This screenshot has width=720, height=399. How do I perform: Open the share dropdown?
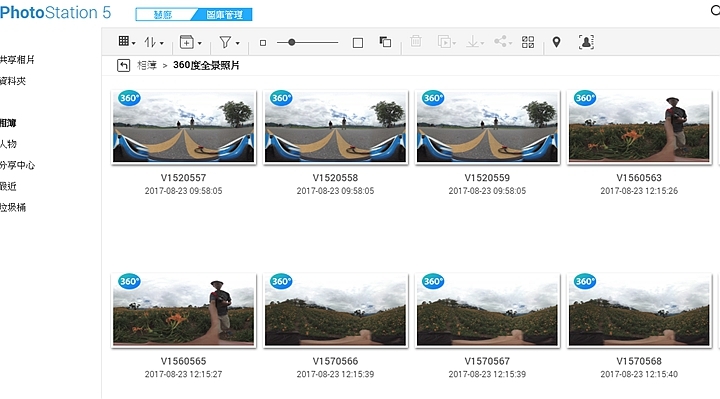pos(503,41)
